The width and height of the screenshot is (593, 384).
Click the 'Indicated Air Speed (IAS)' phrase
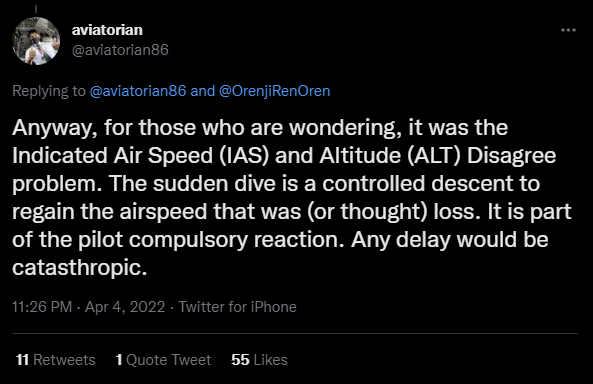pos(140,155)
